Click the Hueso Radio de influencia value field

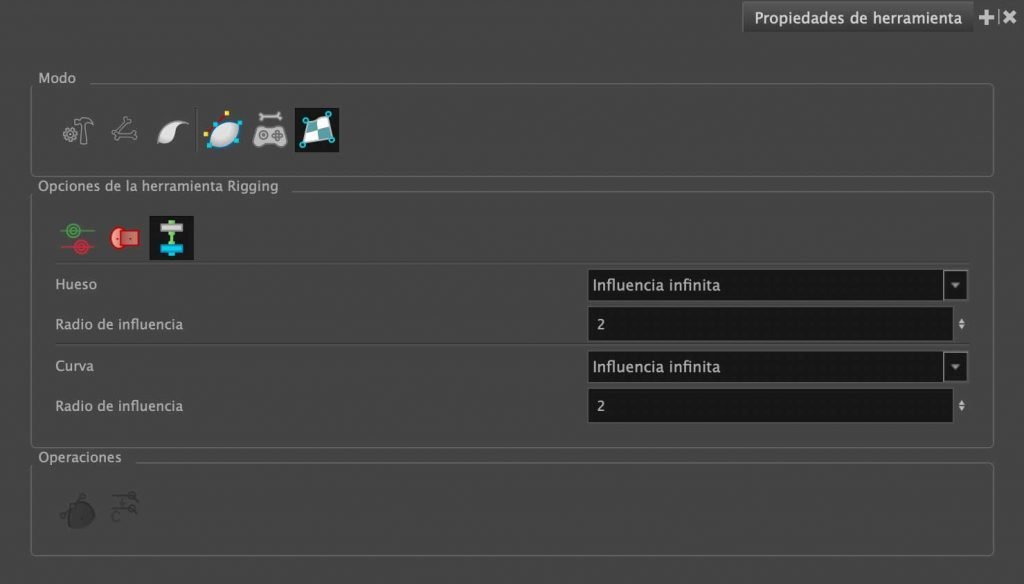coord(770,324)
